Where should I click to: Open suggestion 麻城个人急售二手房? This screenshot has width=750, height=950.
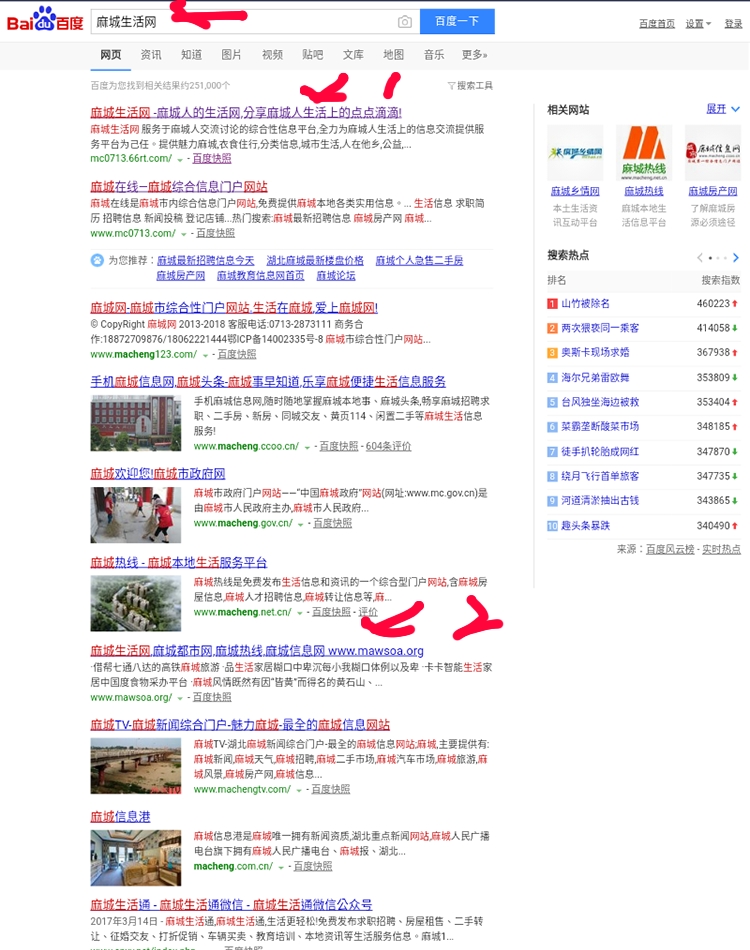coord(419,261)
